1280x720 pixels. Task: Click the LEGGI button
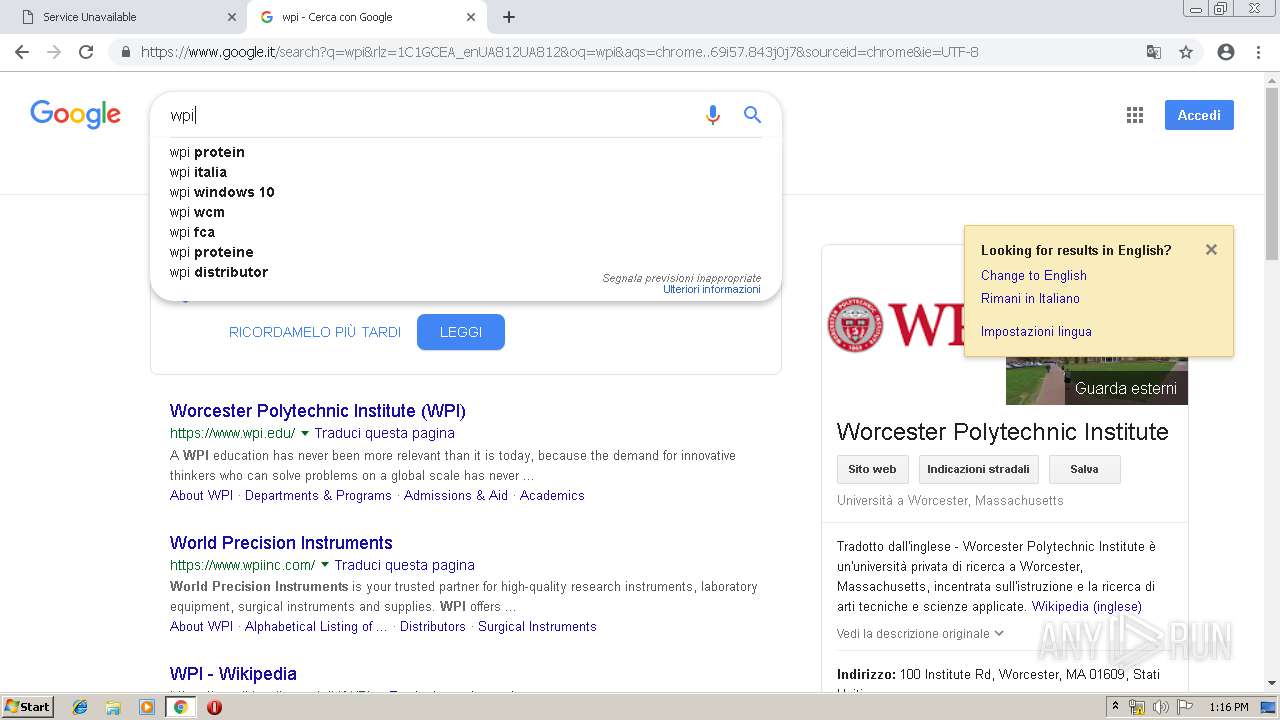click(461, 332)
